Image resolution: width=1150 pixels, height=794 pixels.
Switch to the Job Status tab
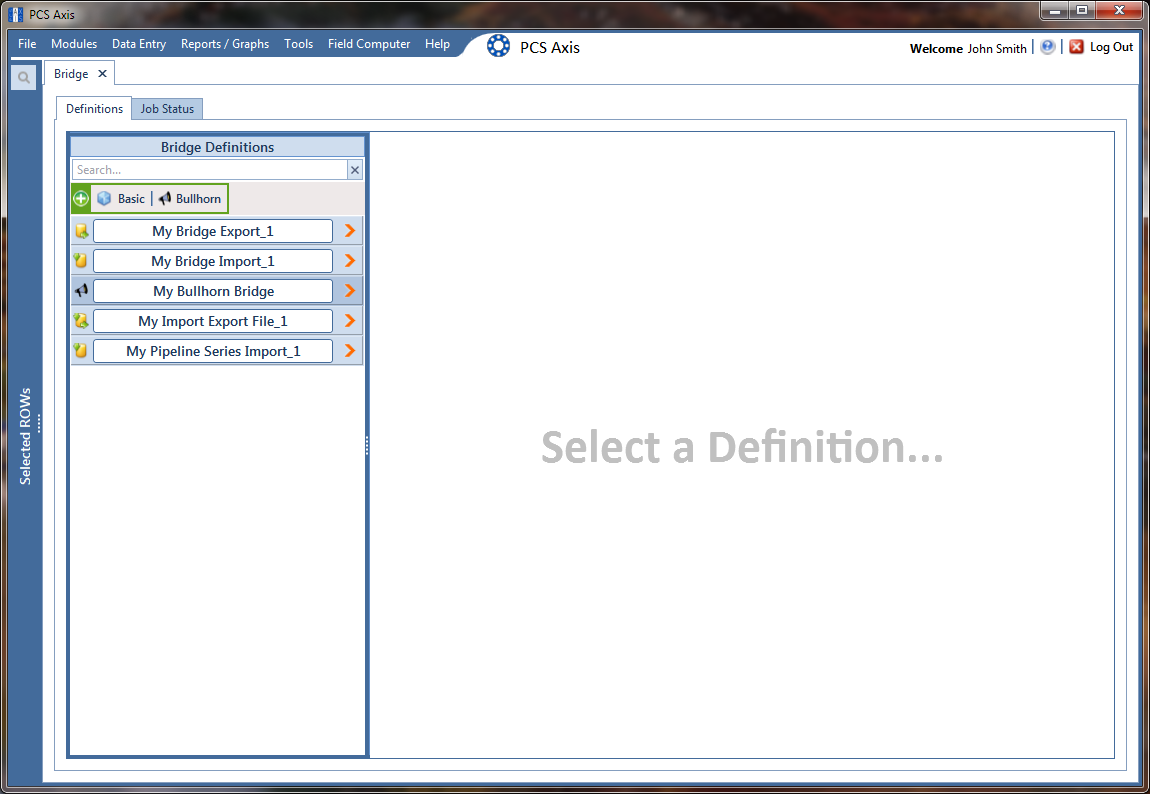167,109
